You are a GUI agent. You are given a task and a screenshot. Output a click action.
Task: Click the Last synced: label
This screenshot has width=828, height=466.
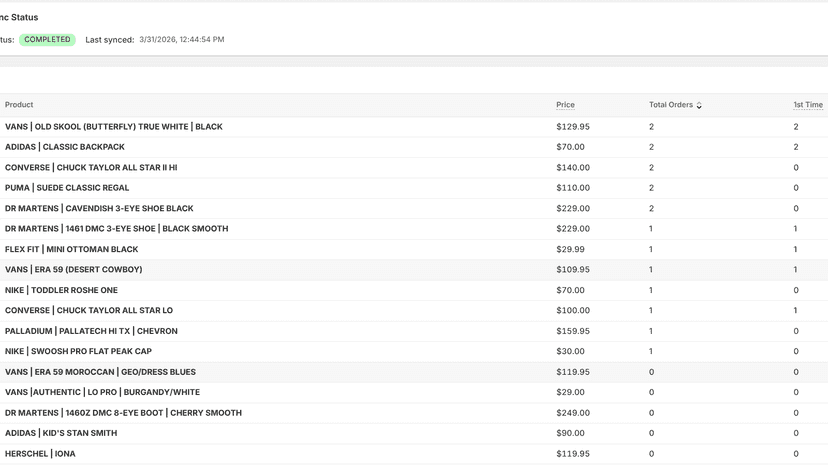click(110, 40)
